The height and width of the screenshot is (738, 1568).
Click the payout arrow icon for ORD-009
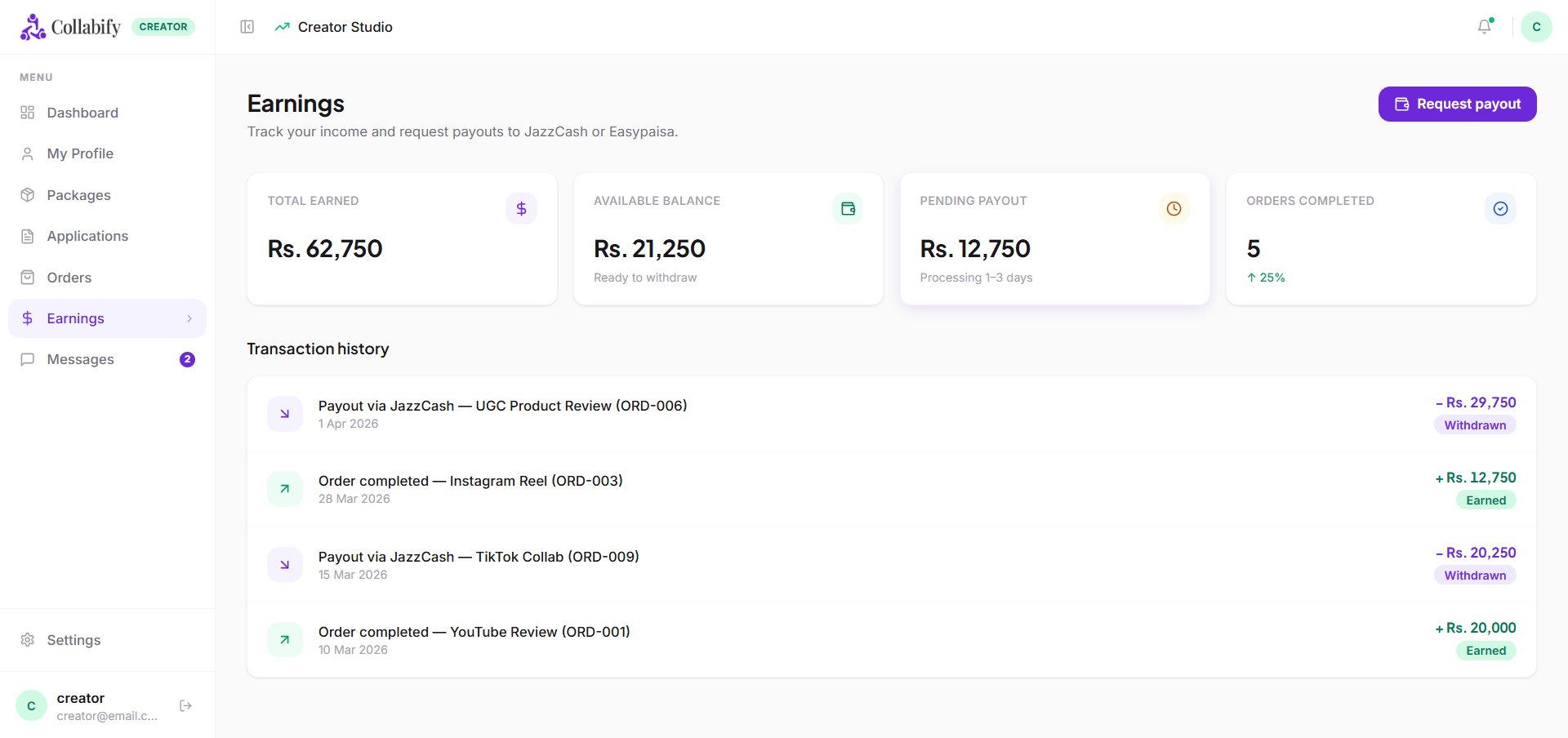(x=285, y=565)
